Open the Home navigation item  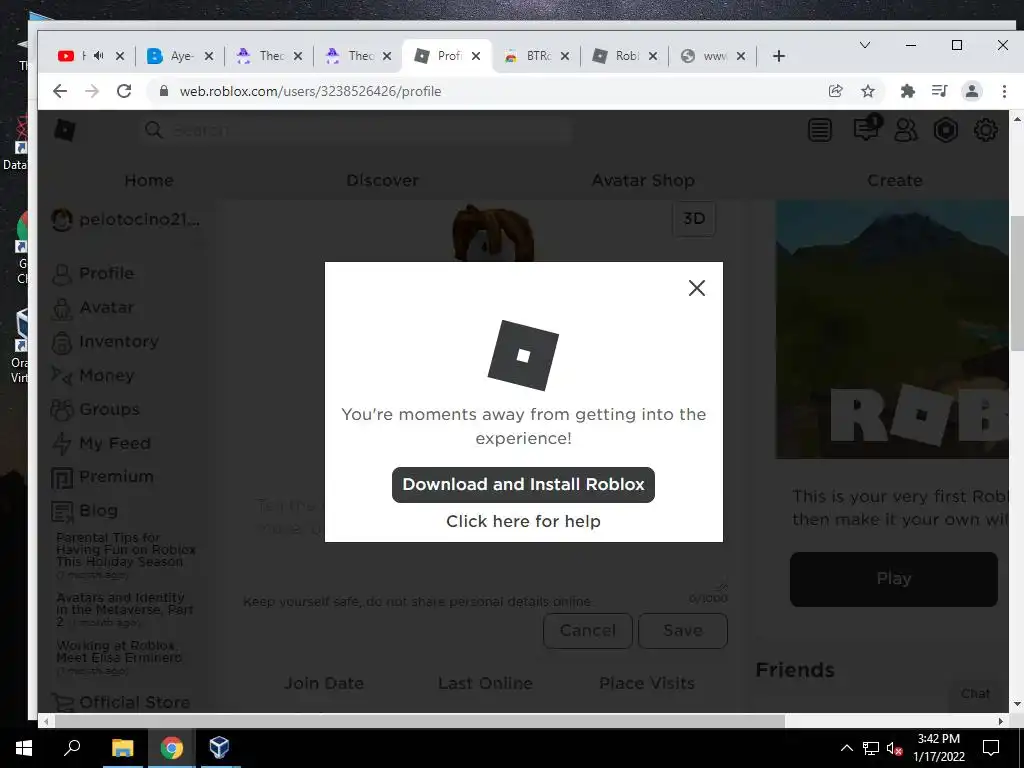(149, 180)
